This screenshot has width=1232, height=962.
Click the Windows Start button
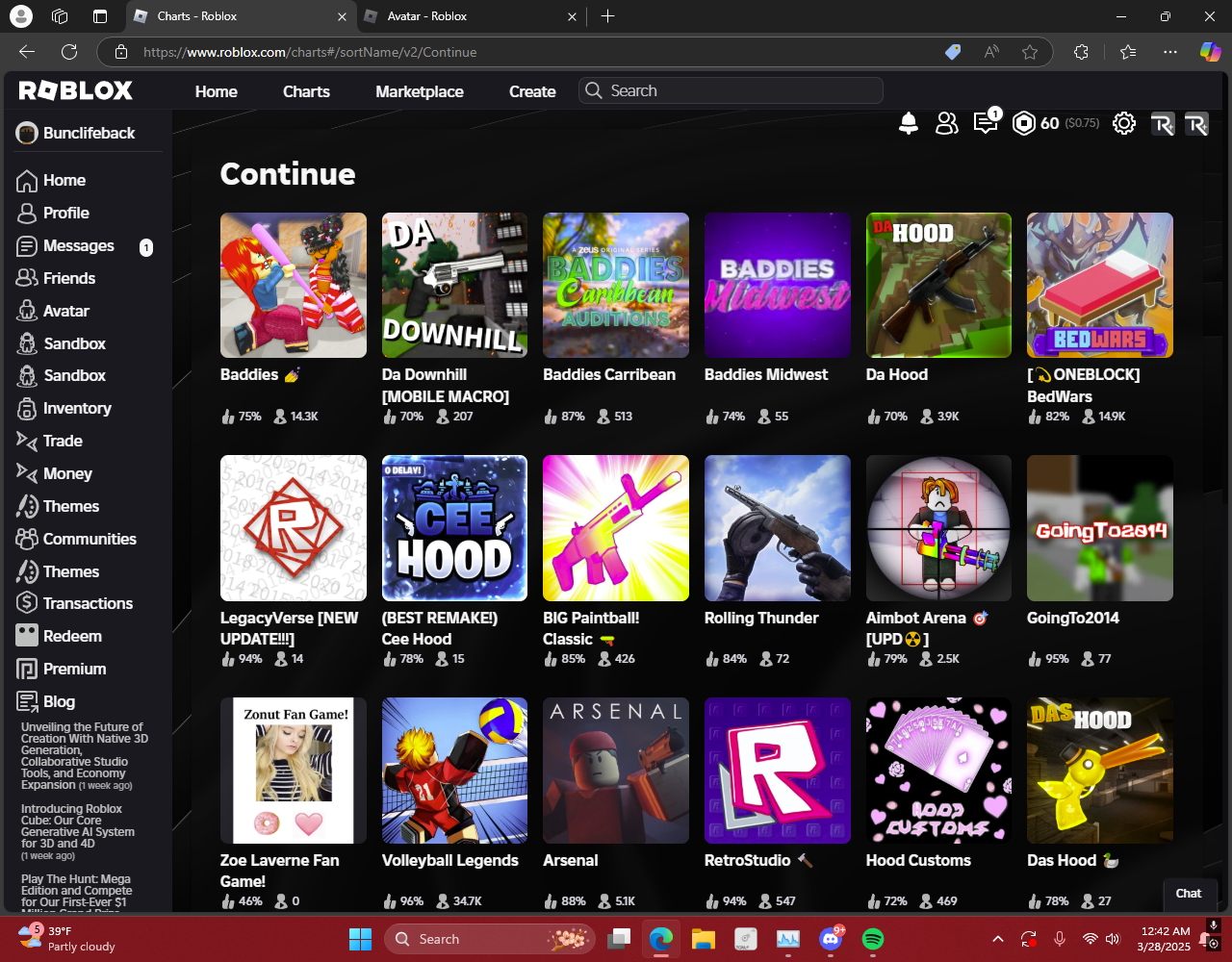tap(360, 939)
